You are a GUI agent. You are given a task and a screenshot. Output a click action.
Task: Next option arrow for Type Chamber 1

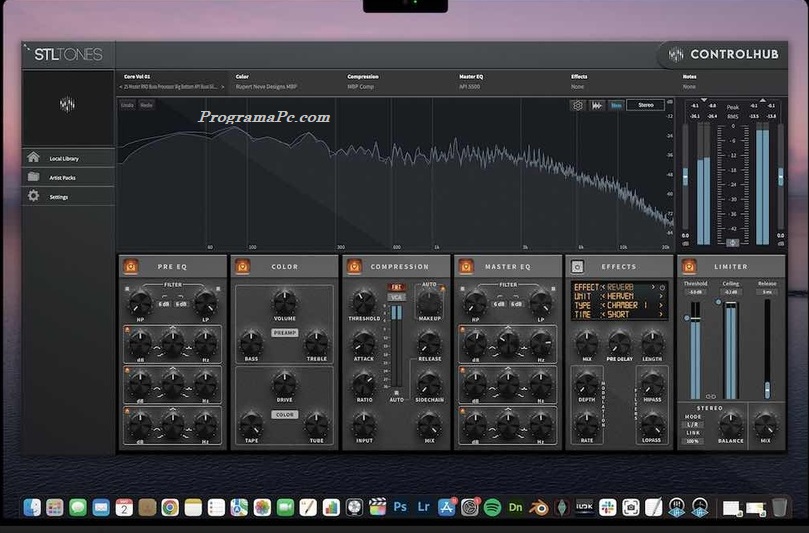(x=661, y=305)
